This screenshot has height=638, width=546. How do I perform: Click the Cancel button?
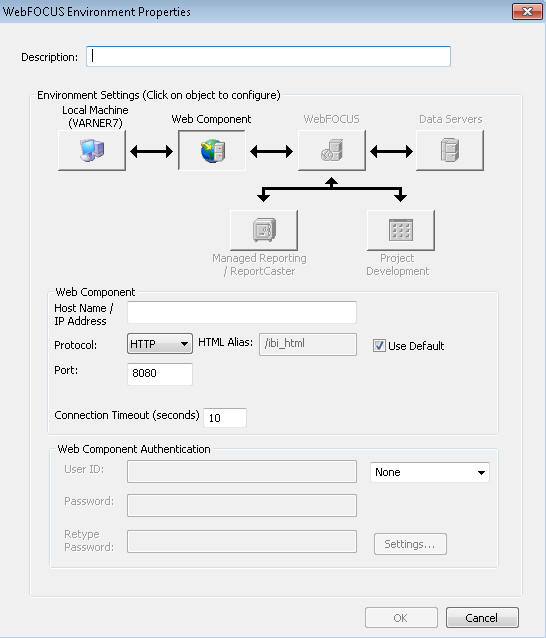482,618
